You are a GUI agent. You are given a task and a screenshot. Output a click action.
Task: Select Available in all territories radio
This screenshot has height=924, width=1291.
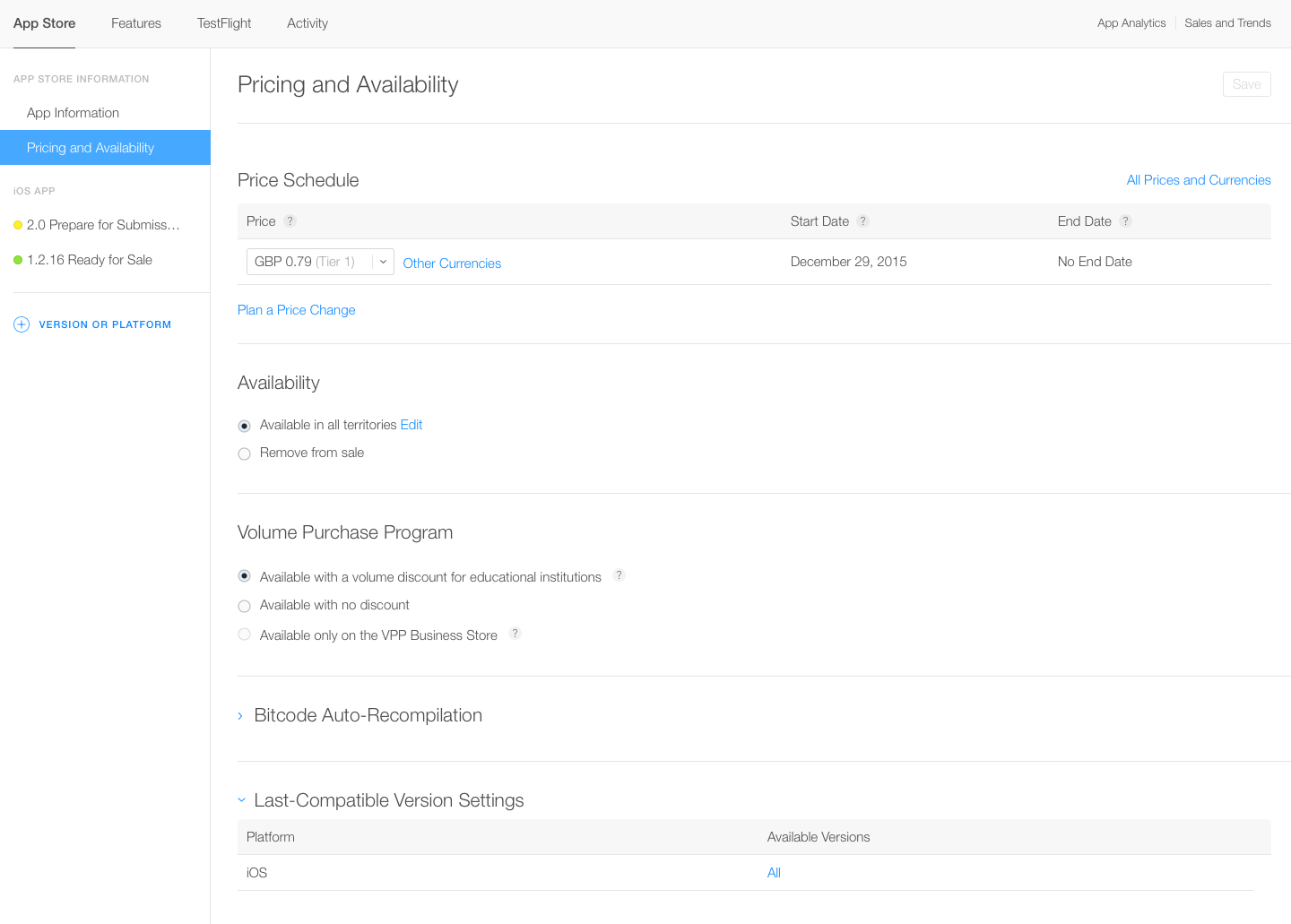[x=244, y=427]
